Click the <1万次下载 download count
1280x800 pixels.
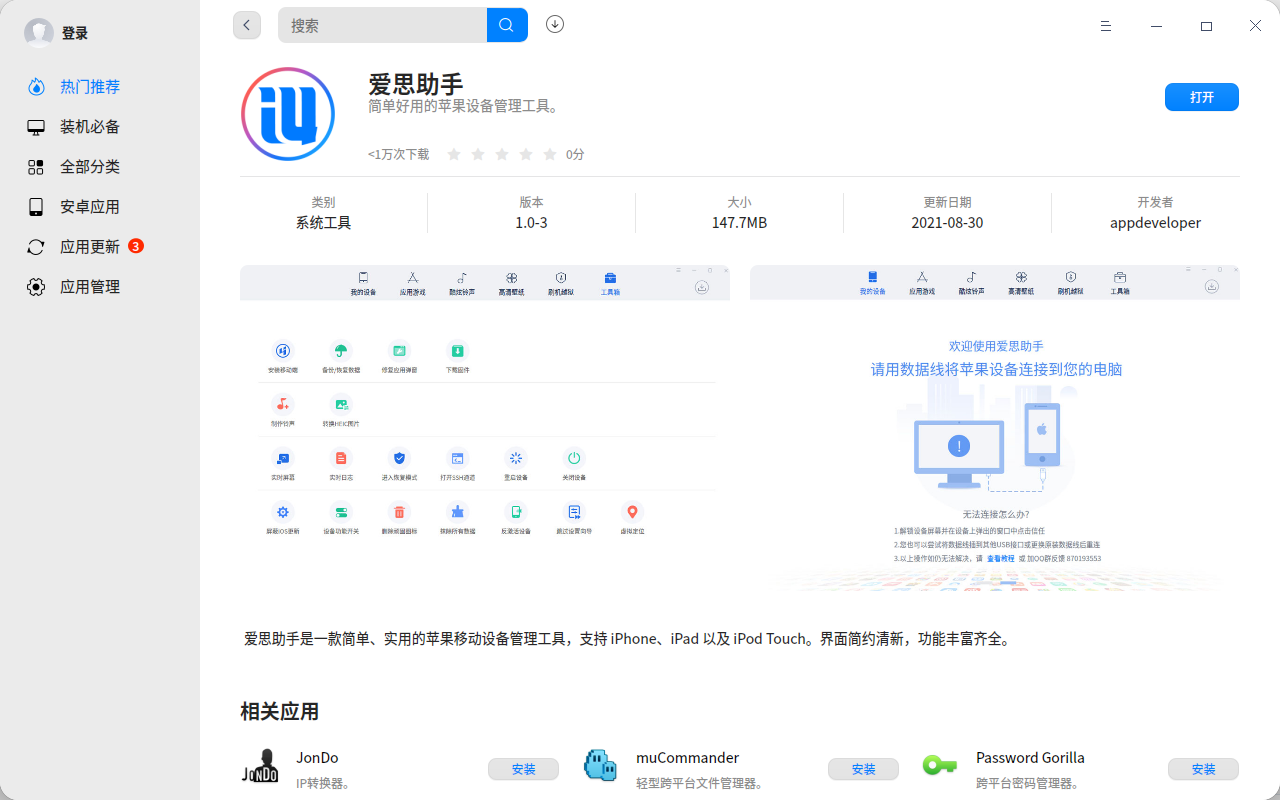coord(398,155)
